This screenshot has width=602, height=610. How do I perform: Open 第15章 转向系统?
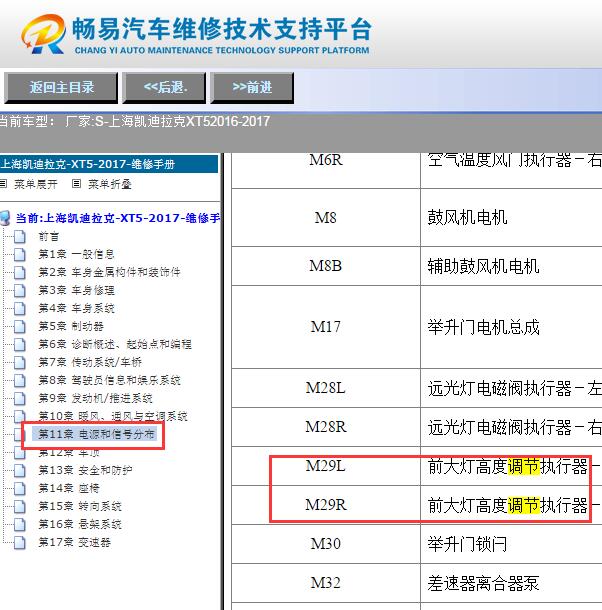click(x=80, y=506)
